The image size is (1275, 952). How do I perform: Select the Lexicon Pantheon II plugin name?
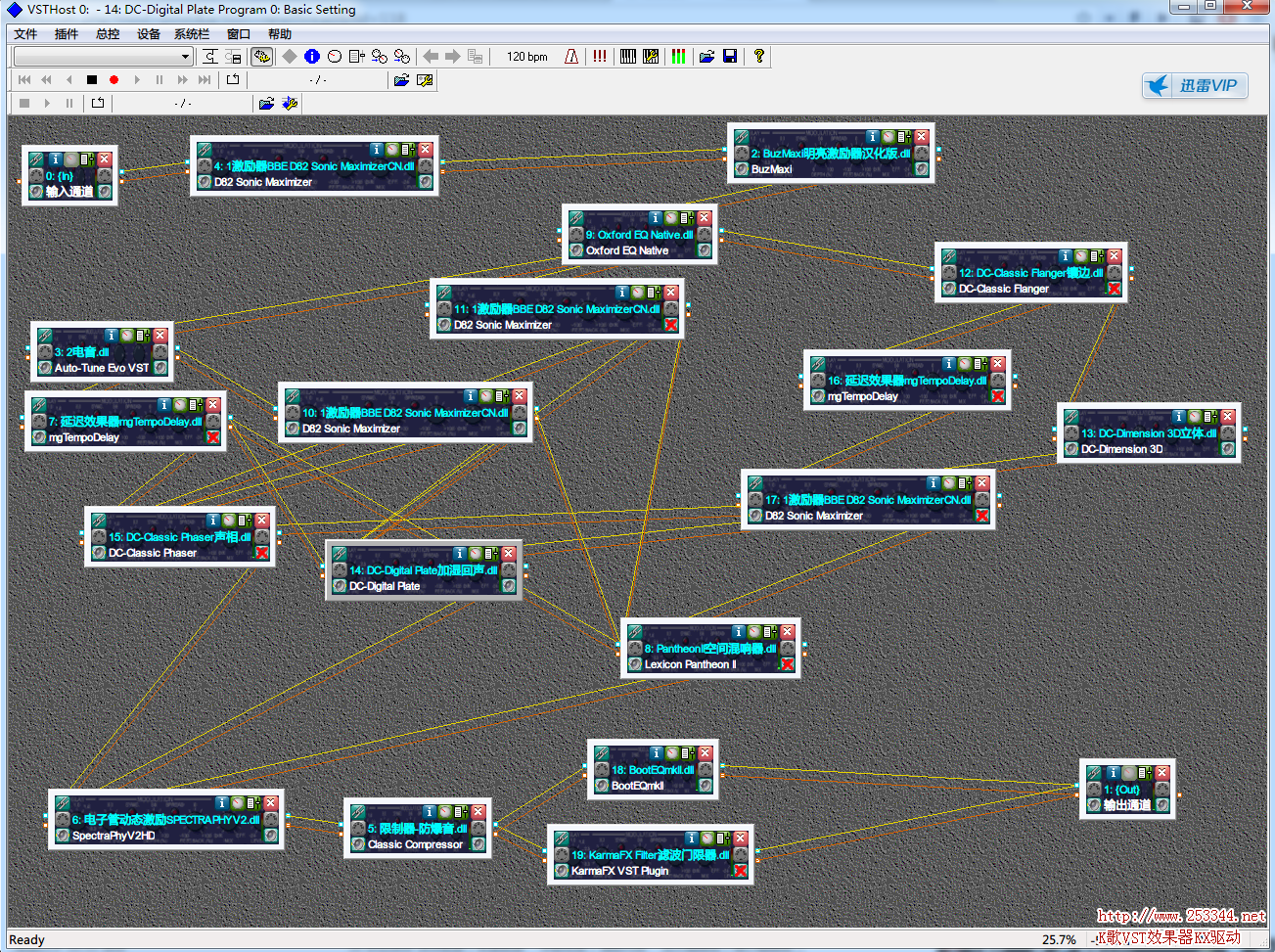pos(691,664)
